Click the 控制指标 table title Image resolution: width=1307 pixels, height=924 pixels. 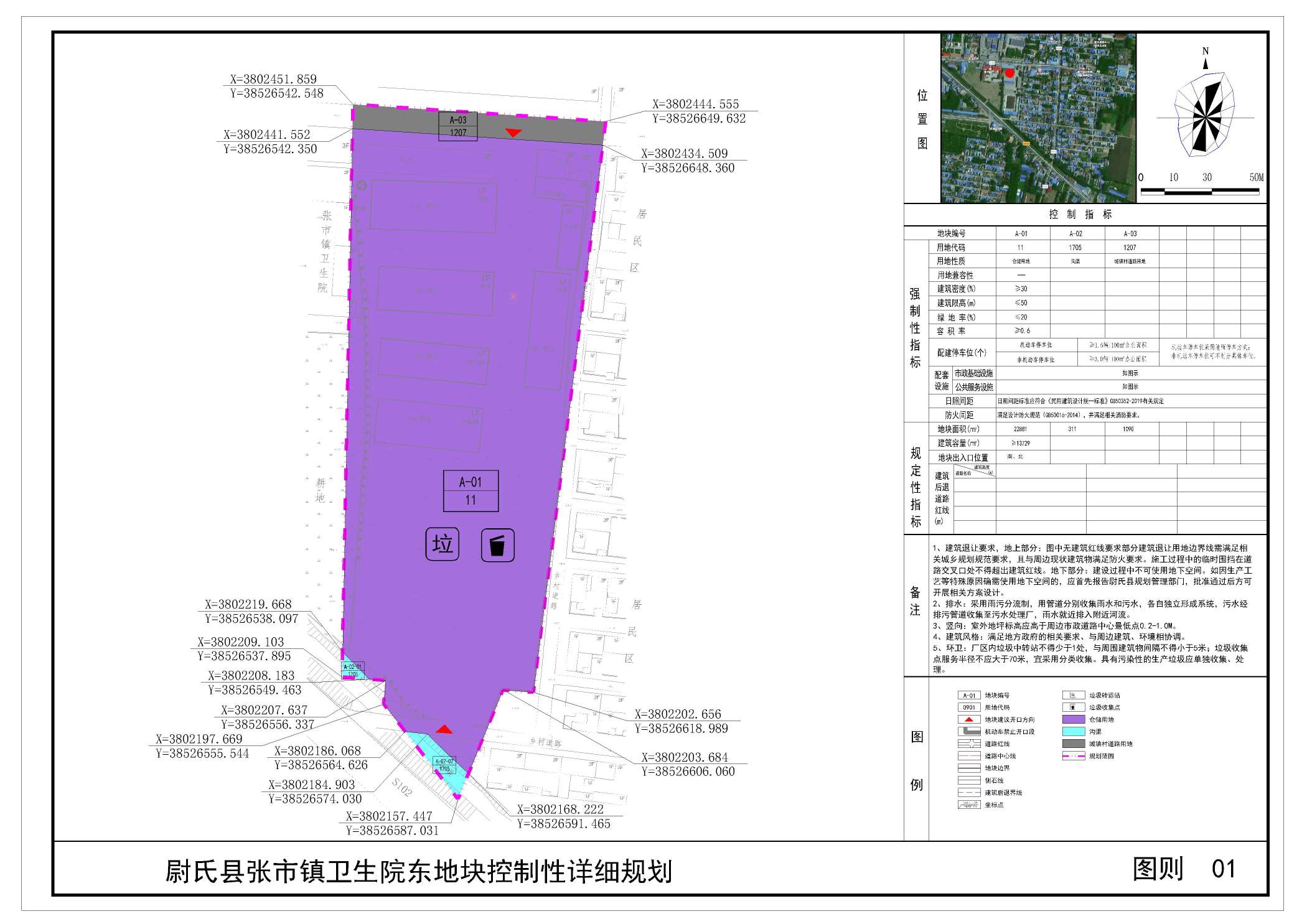click(x=1080, y=215)
